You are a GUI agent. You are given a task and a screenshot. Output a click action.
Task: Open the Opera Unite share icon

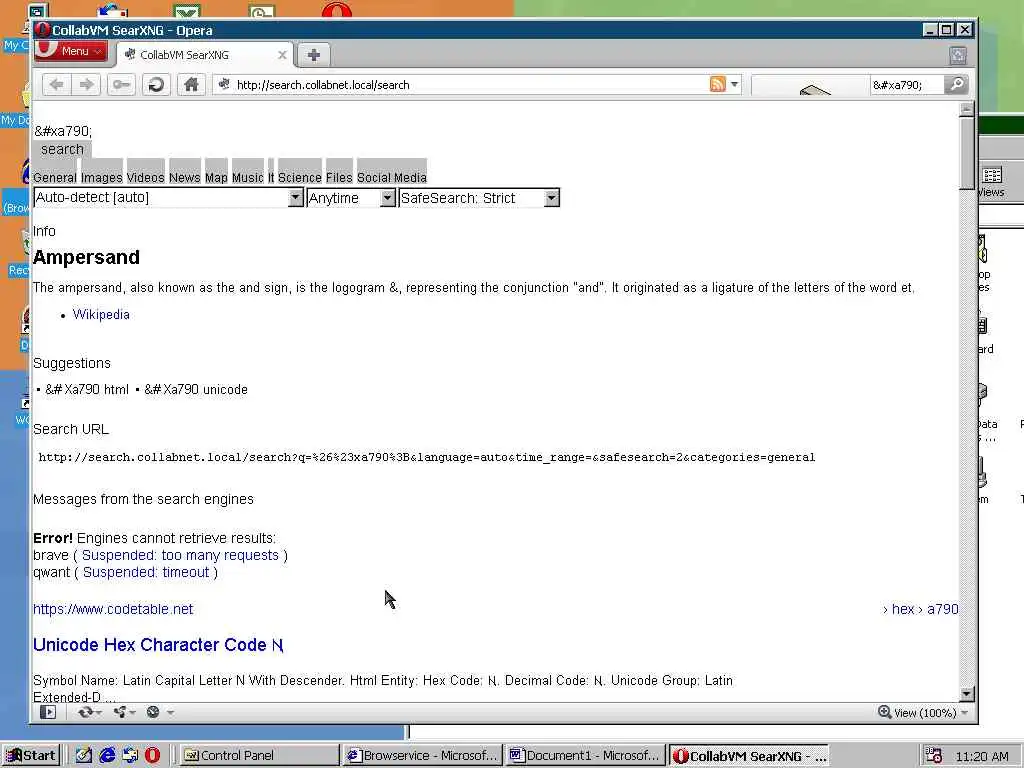click(x=120, y=712)
